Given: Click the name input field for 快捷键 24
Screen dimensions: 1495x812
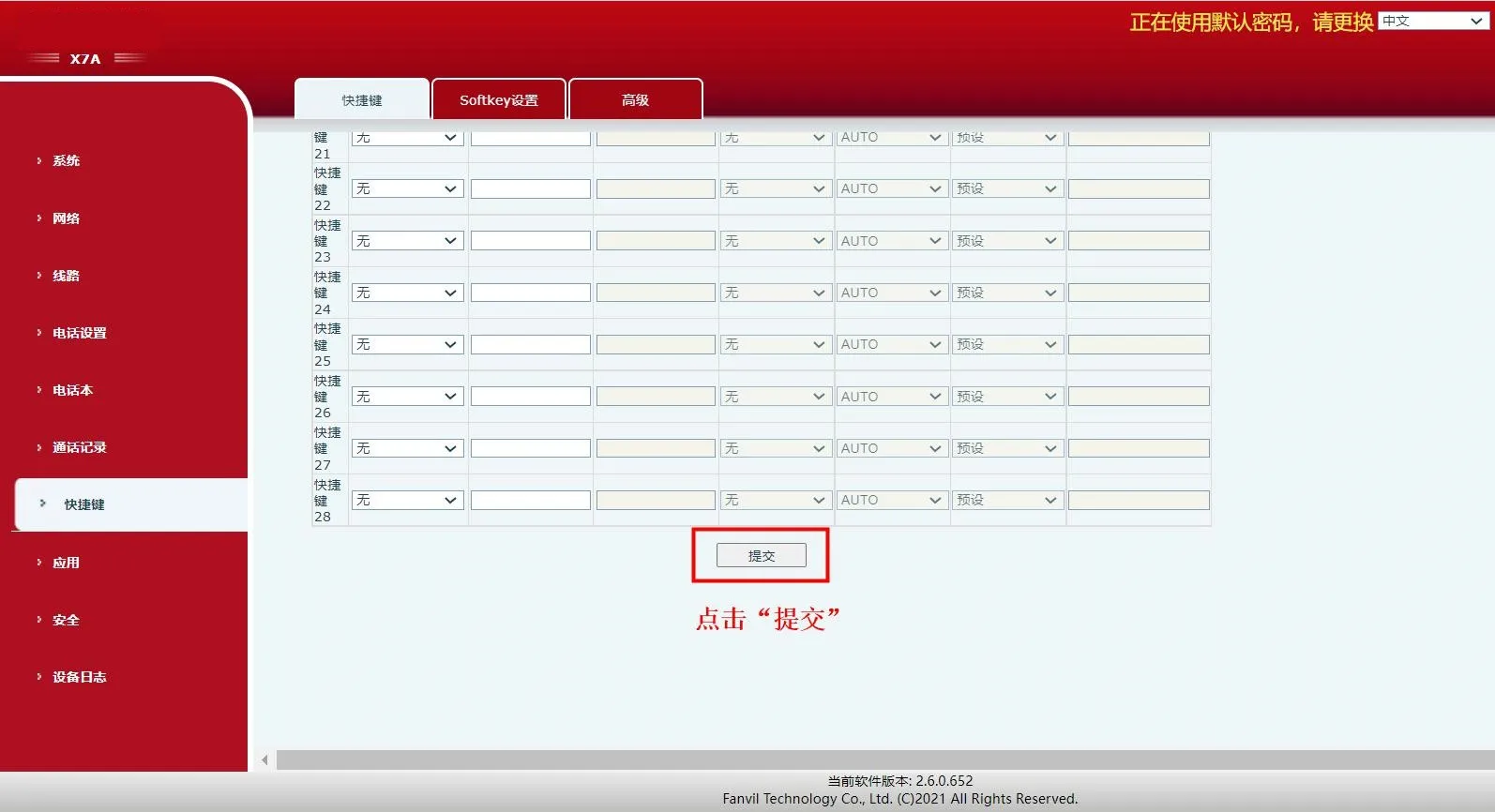Looking at the screenshot, I should (530, 293).
